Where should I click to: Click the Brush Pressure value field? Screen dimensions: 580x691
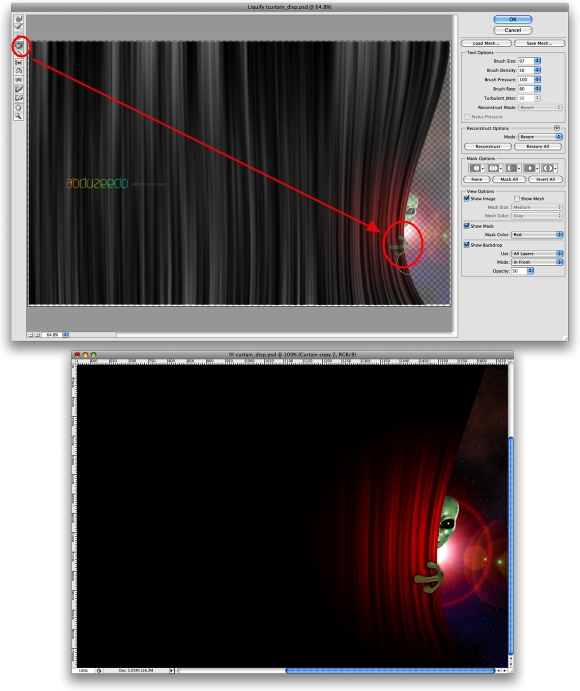point(526,79)
